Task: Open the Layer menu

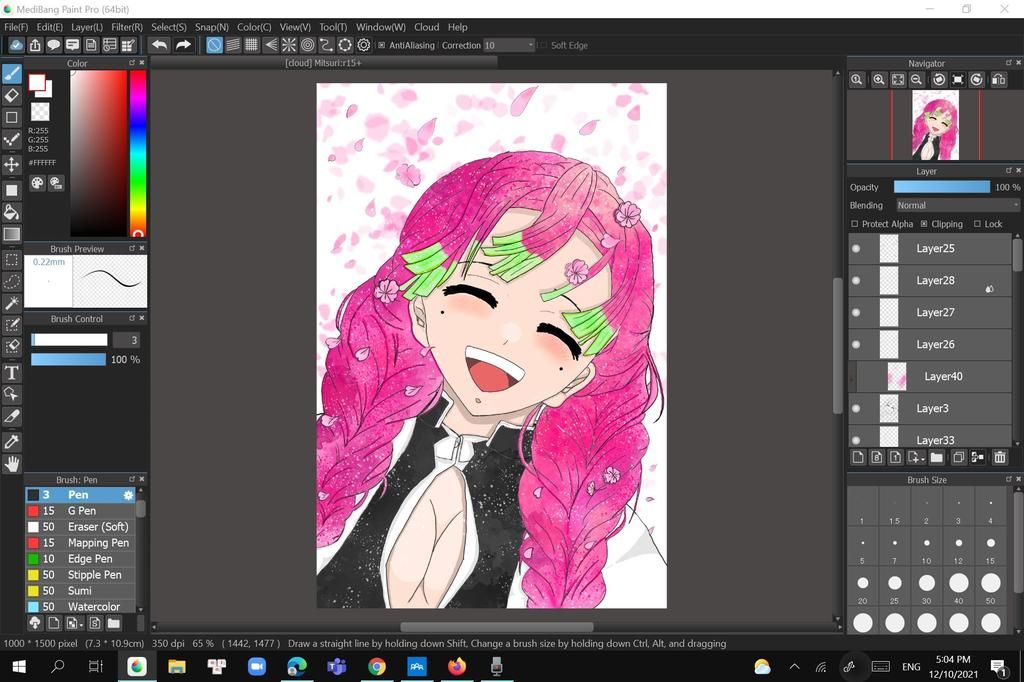Action: (87, 27)
